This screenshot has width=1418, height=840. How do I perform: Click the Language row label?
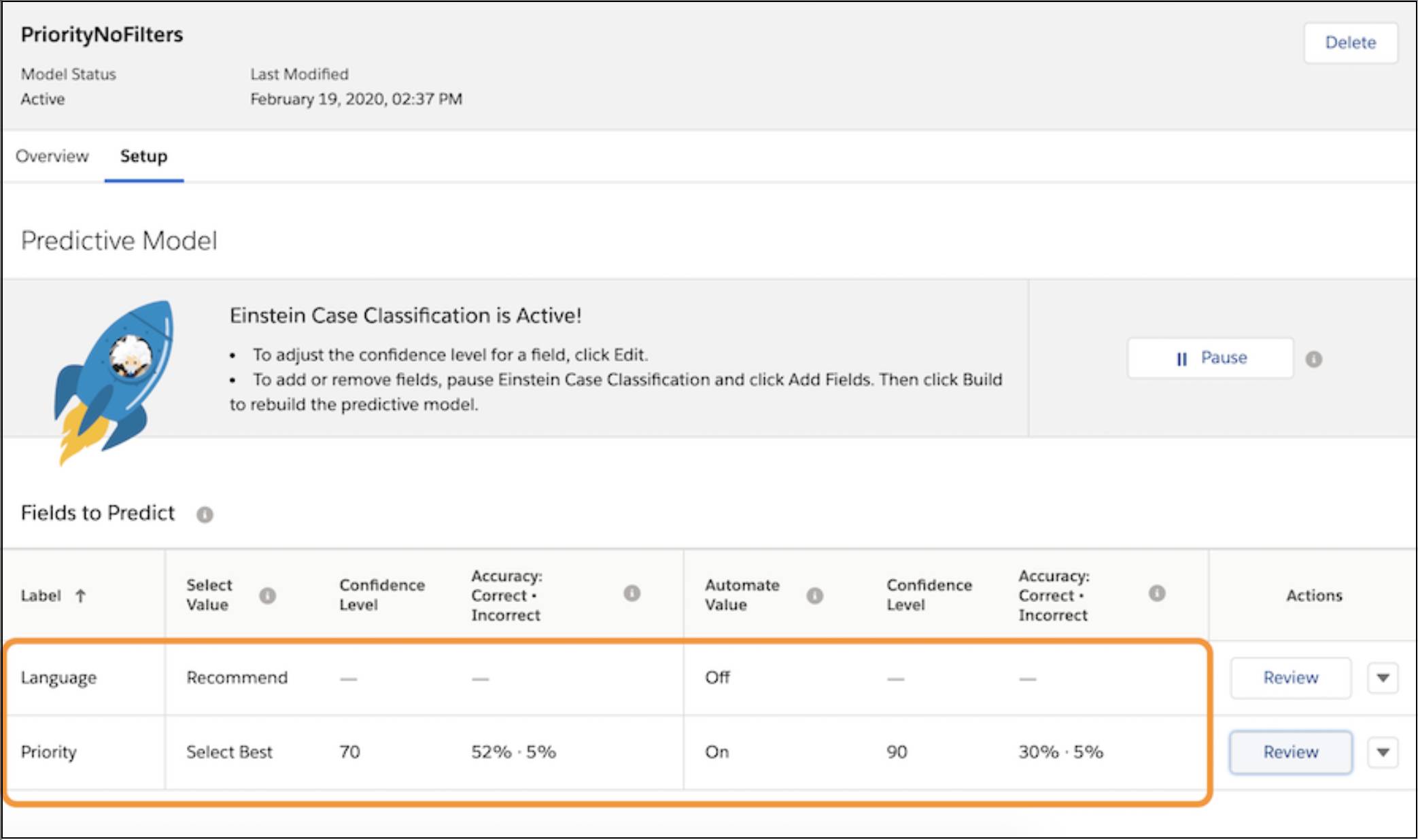click(x=58, y=678)
